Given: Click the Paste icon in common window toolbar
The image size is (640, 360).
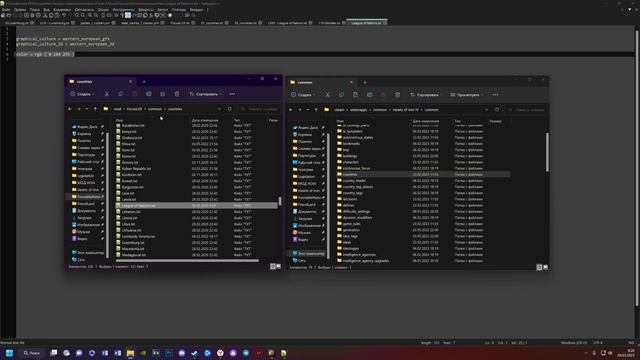Looking at the screenshot, I should point(356,95).
